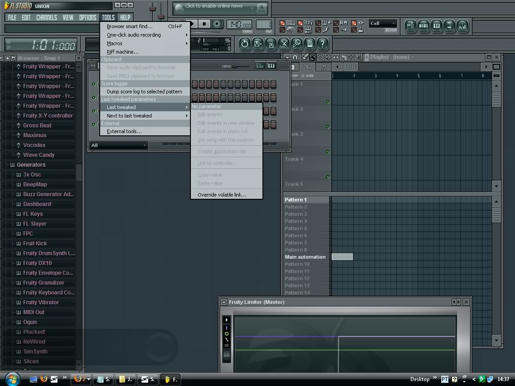
Task: Open the Channels menu
Action: (46, 17)
